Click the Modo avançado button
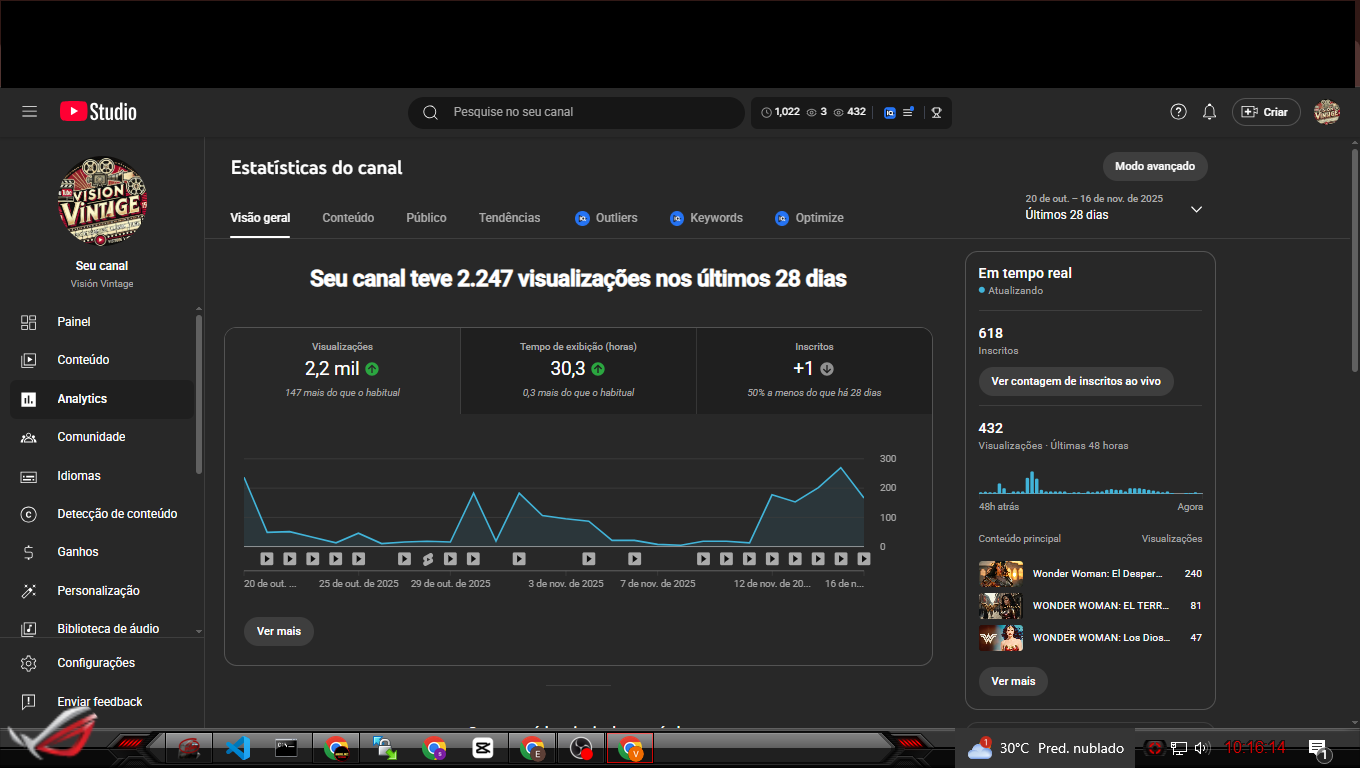This screenshot has height=768, width=1360. (1154, 166)
